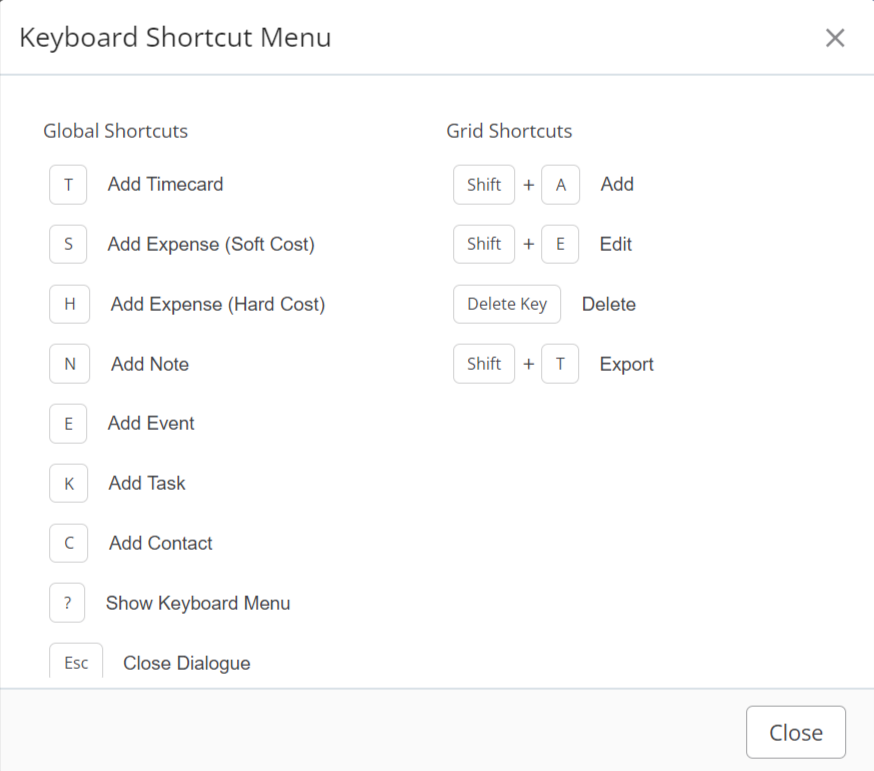Click the H key badge for Hard Cost
The image size is (874, 771).
click(x=70, y=304)
